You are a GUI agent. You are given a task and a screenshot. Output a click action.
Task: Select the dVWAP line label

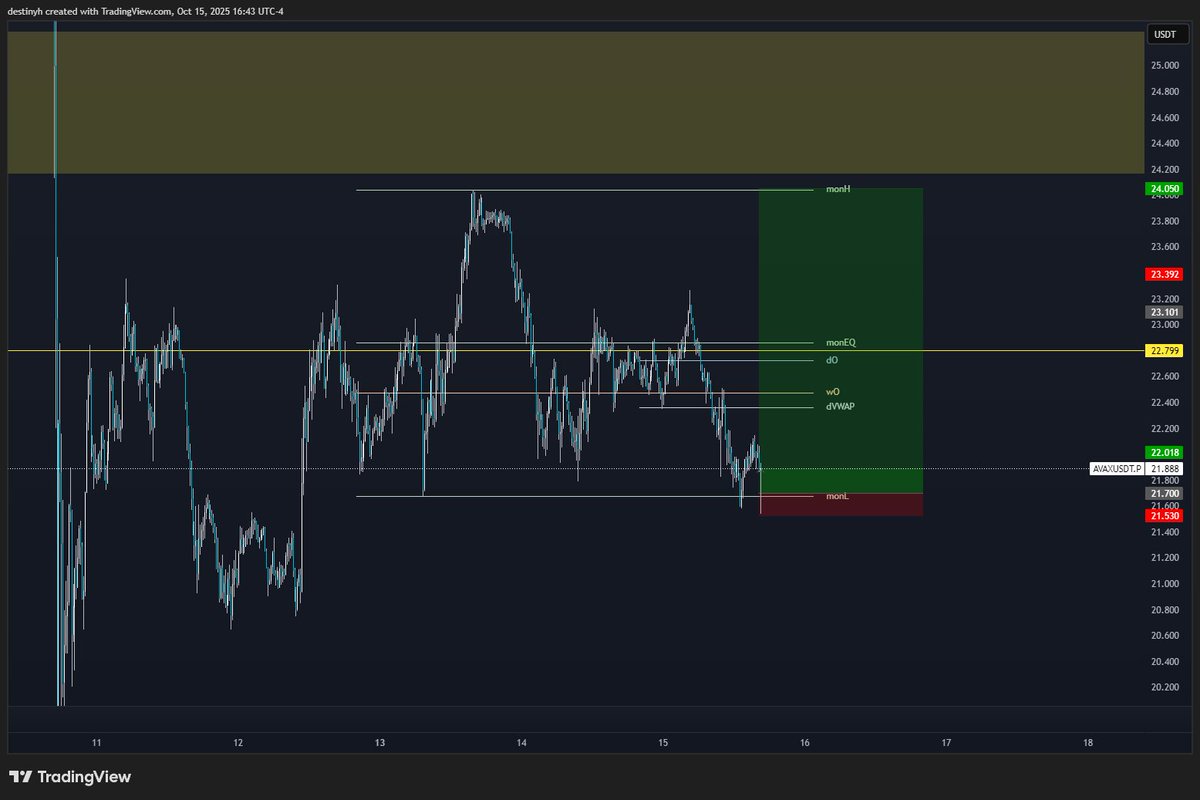pyautogui.click(x=840, y=407)
